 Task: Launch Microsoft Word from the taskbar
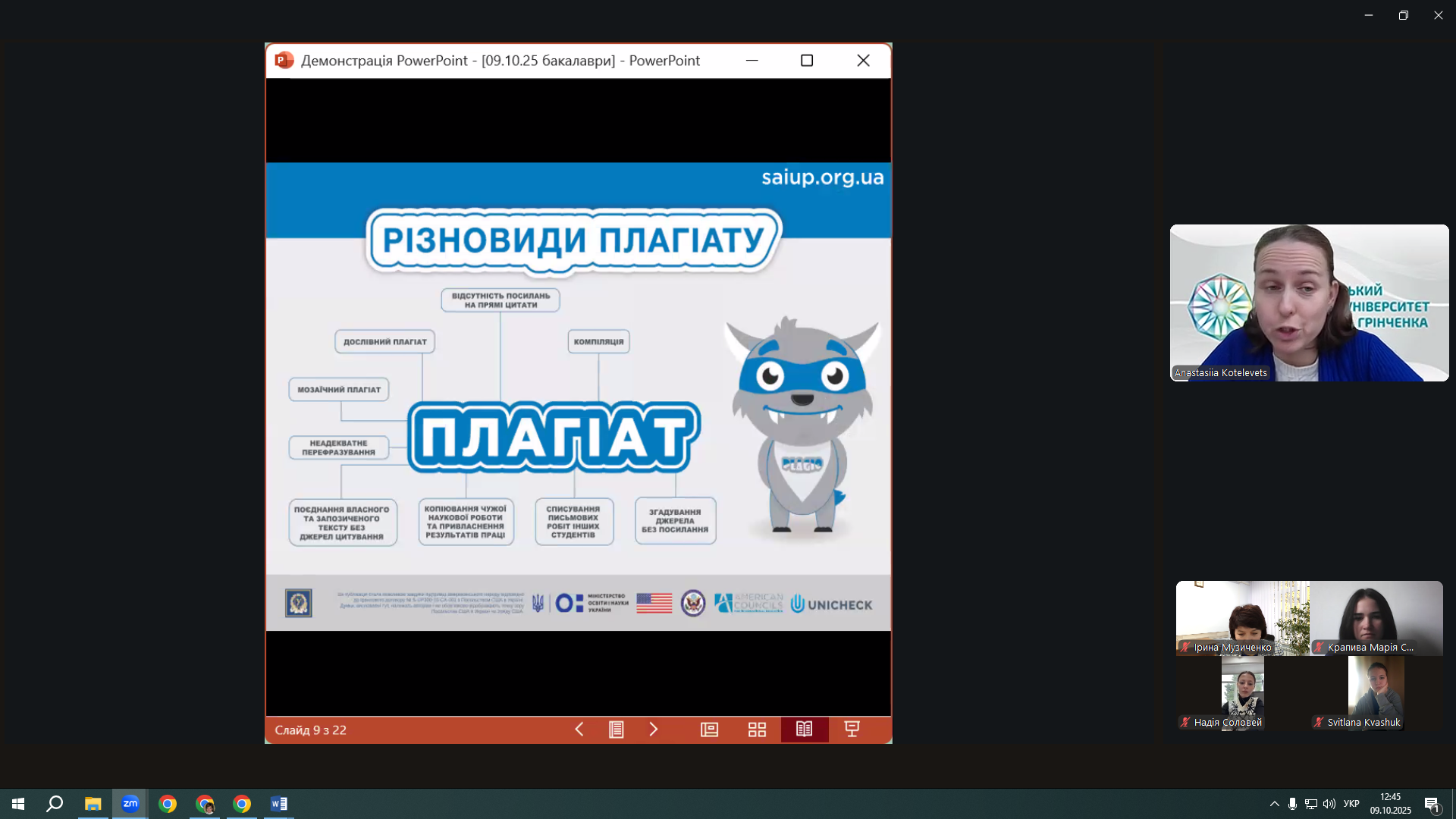click(278, 804)
